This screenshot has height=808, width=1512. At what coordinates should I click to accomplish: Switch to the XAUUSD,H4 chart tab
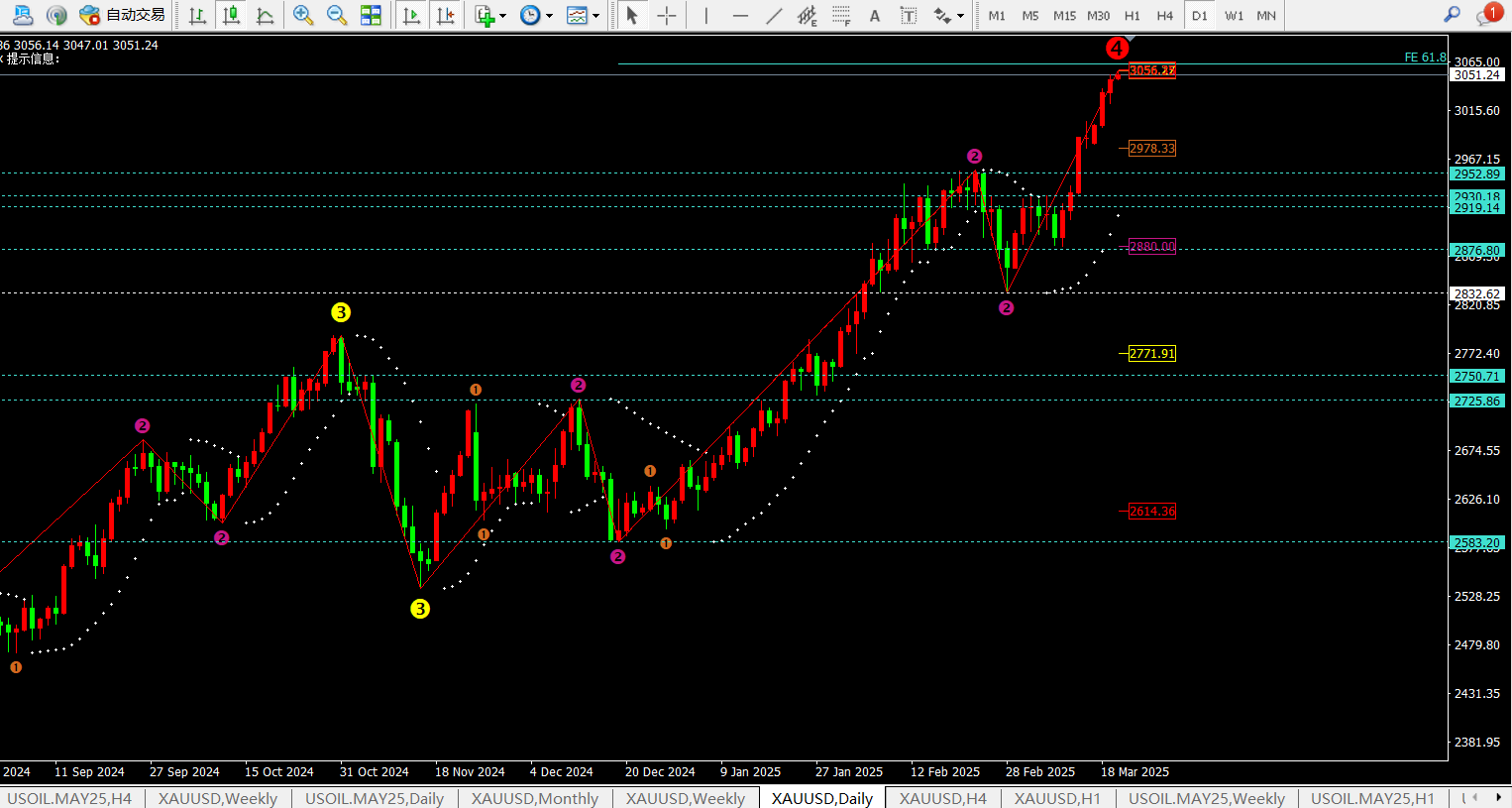pos(942,798)
